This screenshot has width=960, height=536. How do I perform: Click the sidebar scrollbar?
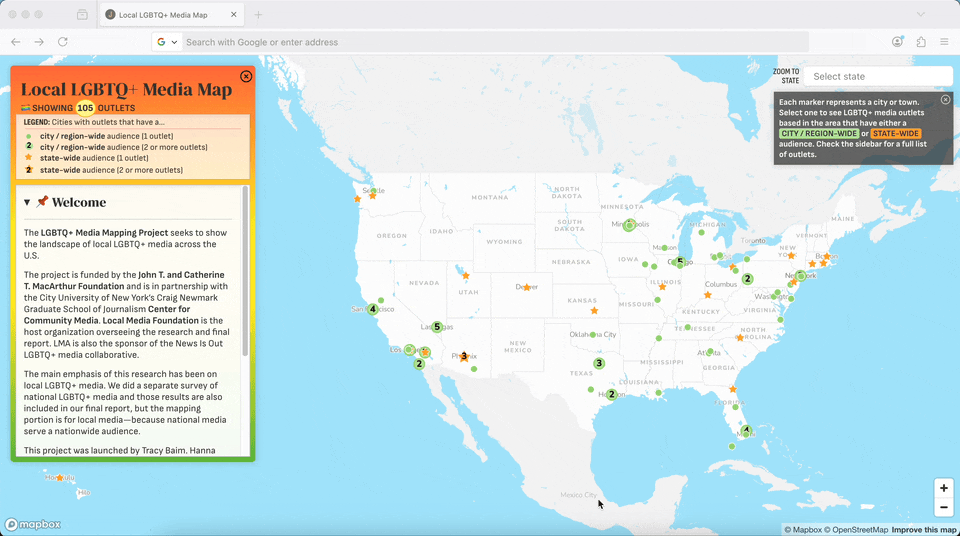246,271
